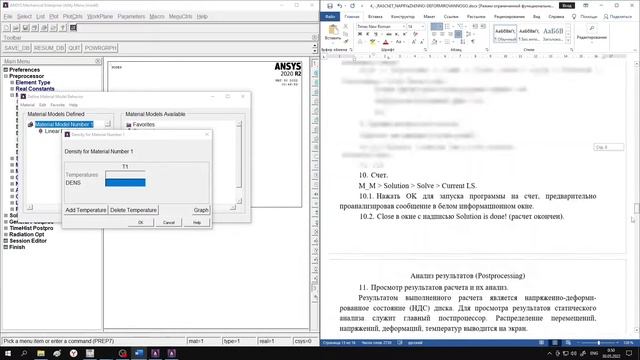This screenshot has width=640, height=360.
Task: Toggle subscript formatting in Word
Action: pos(397,34)
